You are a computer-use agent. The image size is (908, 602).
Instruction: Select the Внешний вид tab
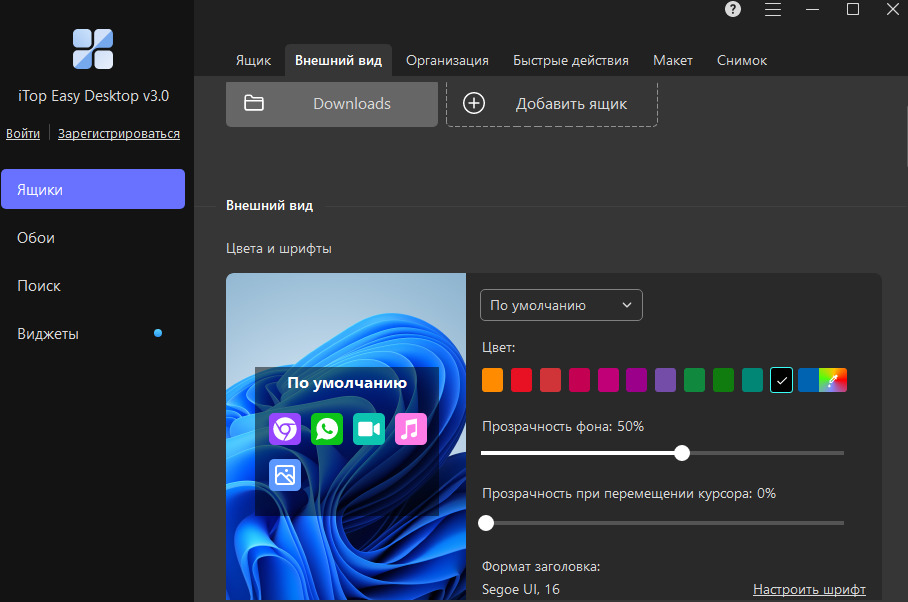pyautogui.click(x=338, y=60)
